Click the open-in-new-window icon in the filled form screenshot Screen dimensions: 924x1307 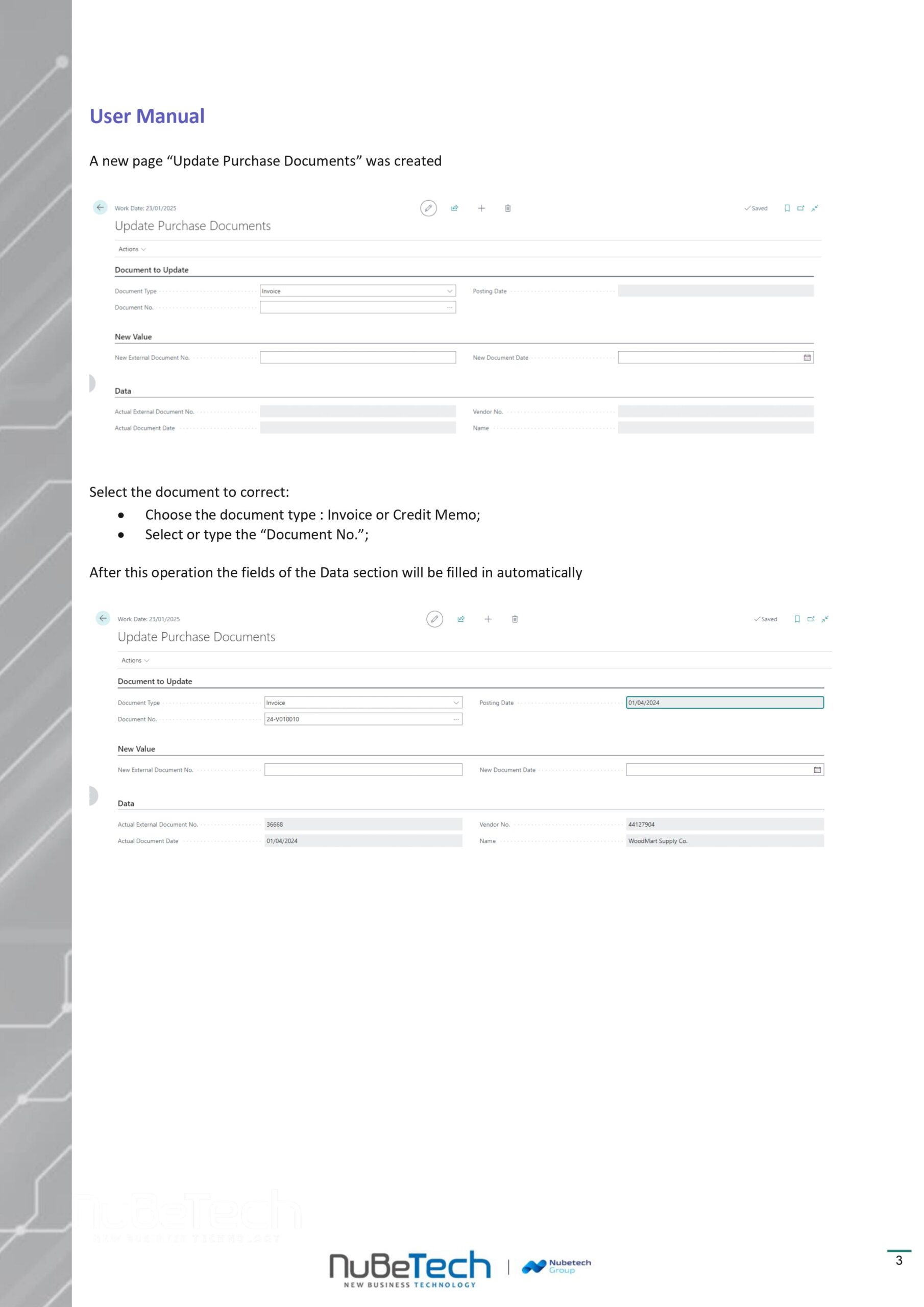(x=811, y=619)
